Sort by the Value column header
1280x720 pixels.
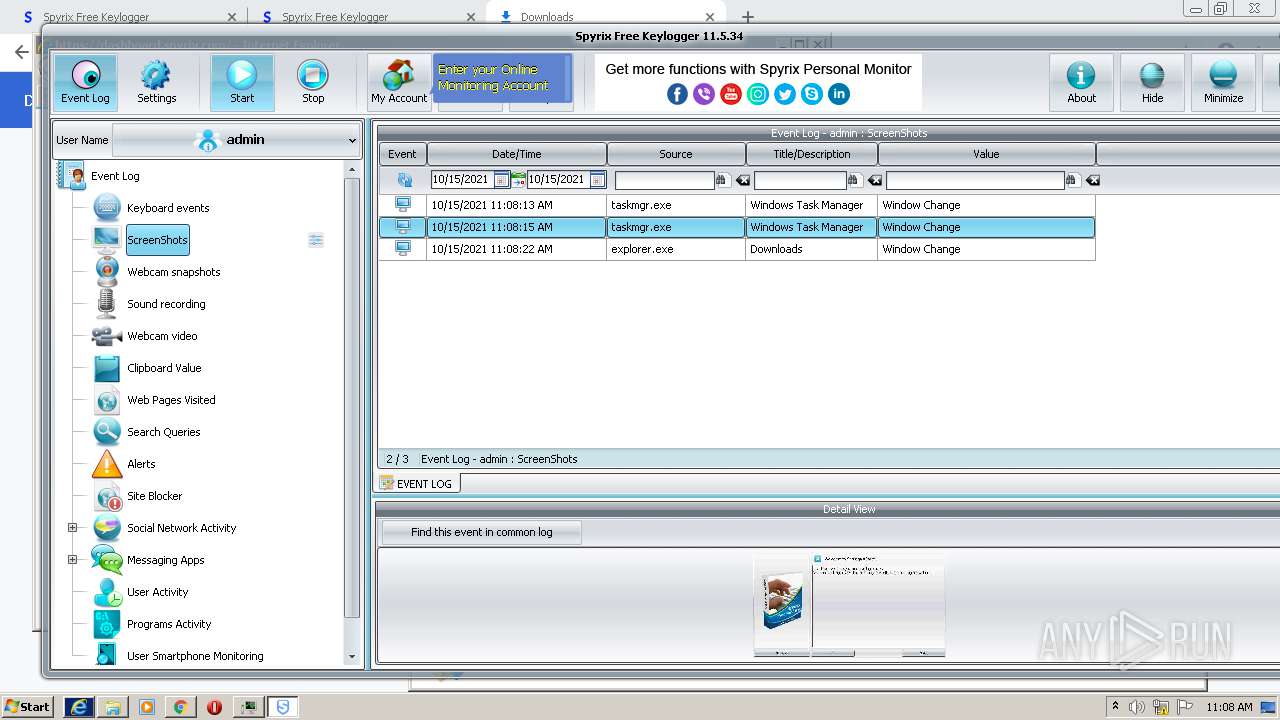[986, 154]
